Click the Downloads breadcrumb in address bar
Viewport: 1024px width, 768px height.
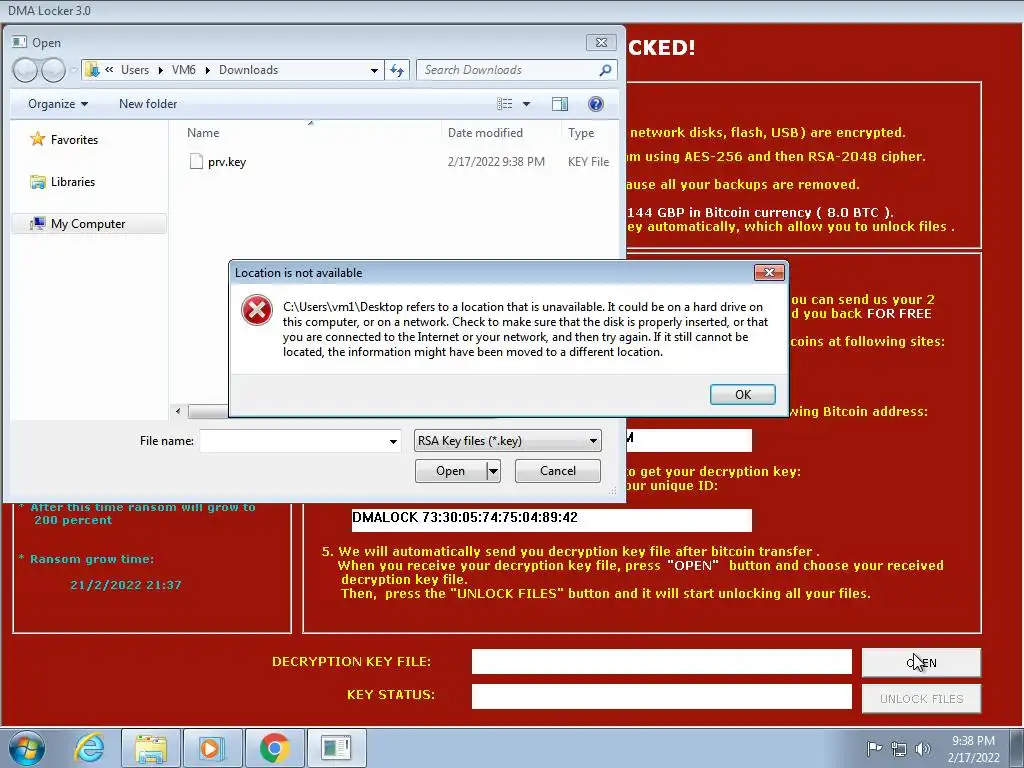pos(248,70)
